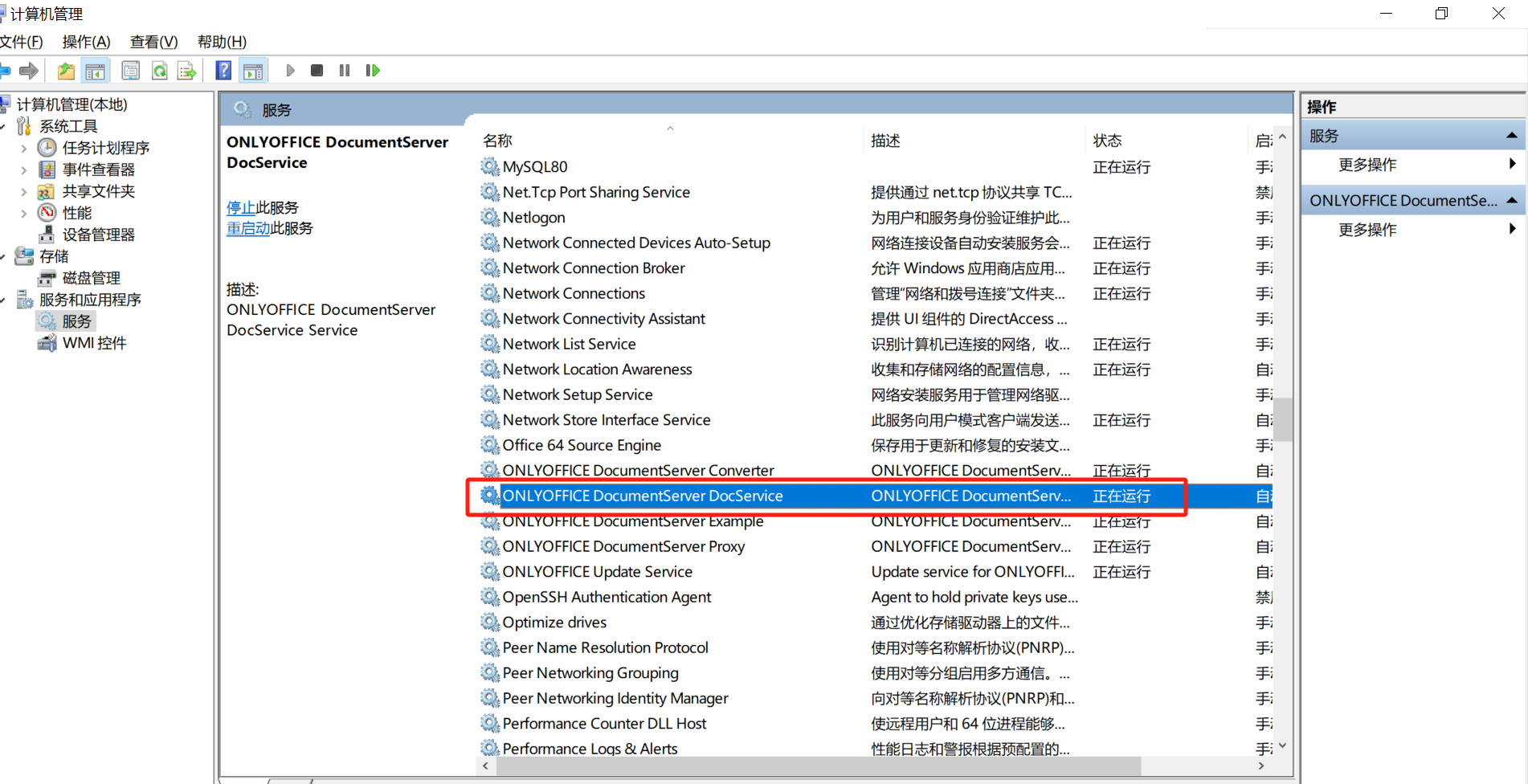Collapse the 服务 section in actions pane
This screenshot has height=784, width=1528.
(1511, 136)
